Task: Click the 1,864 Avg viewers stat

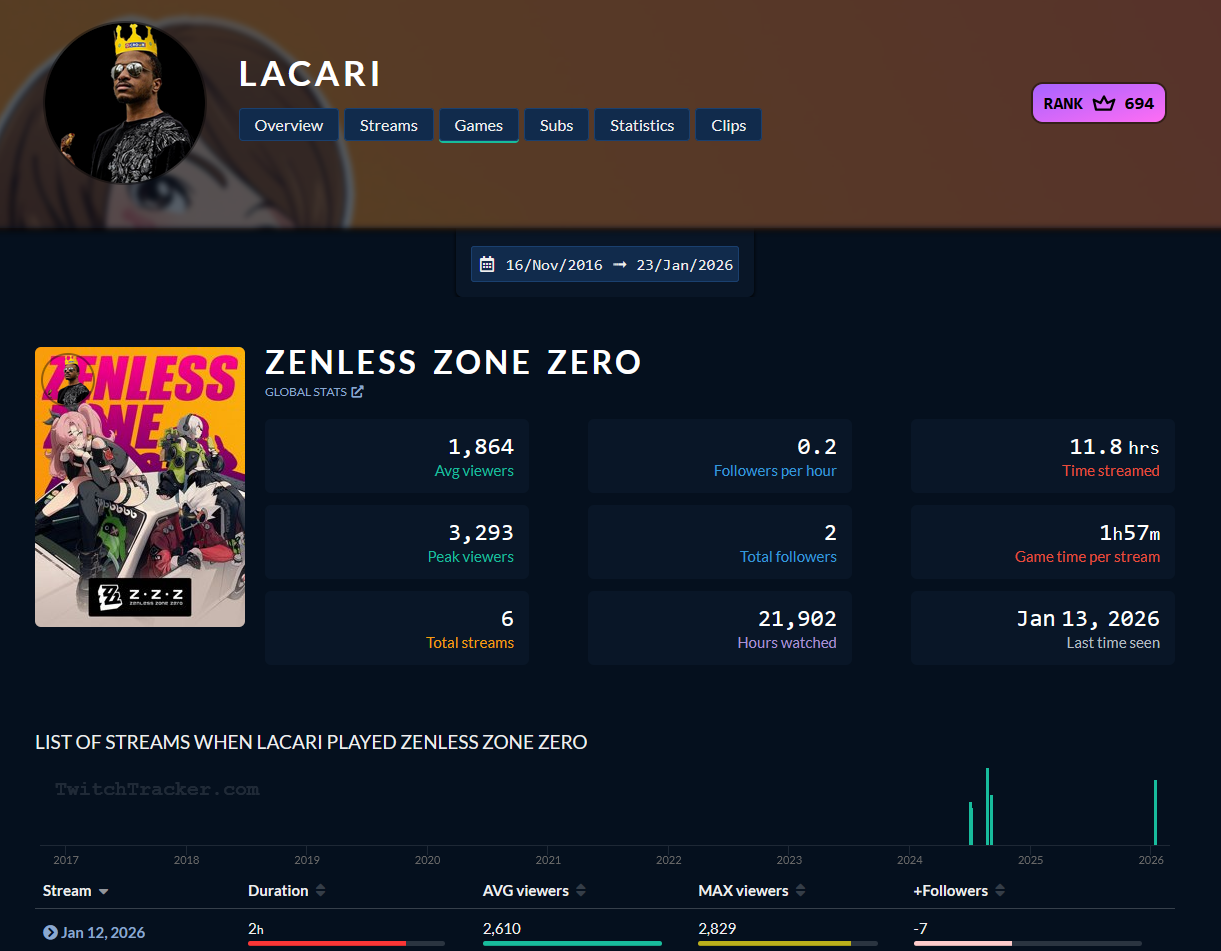Action: coord(397,456)
